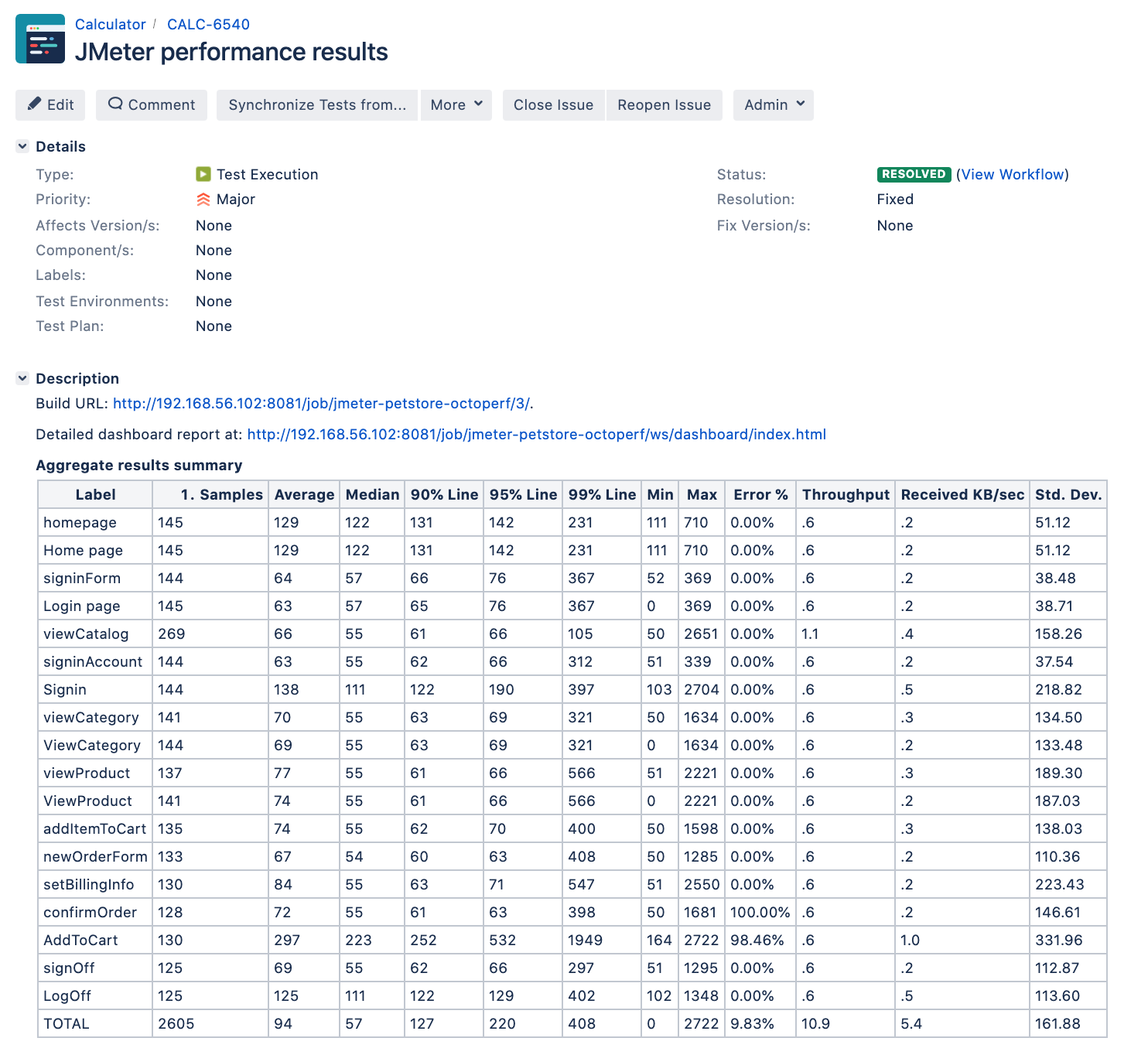Click the Std. Dev. column header

[1068, 495]
